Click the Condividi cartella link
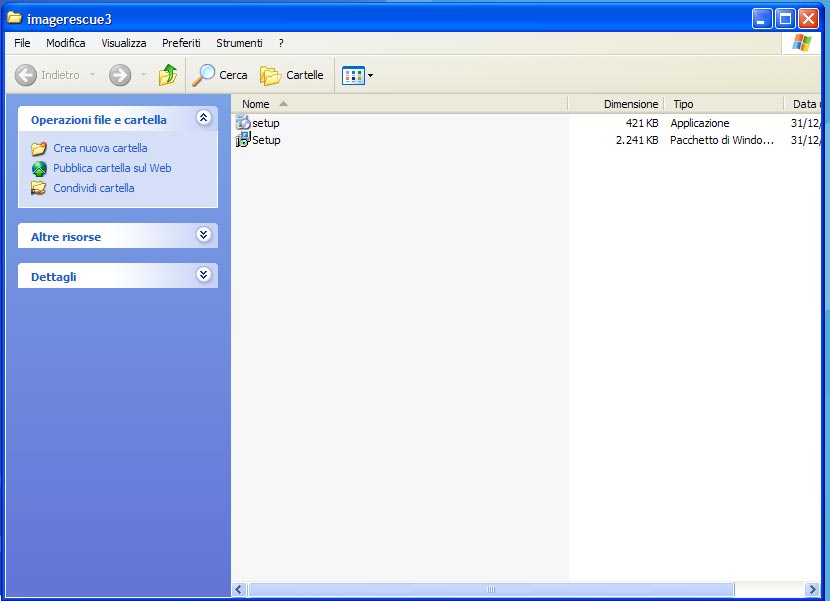Viewport: 830px width, 601px height. pos(94,188)
